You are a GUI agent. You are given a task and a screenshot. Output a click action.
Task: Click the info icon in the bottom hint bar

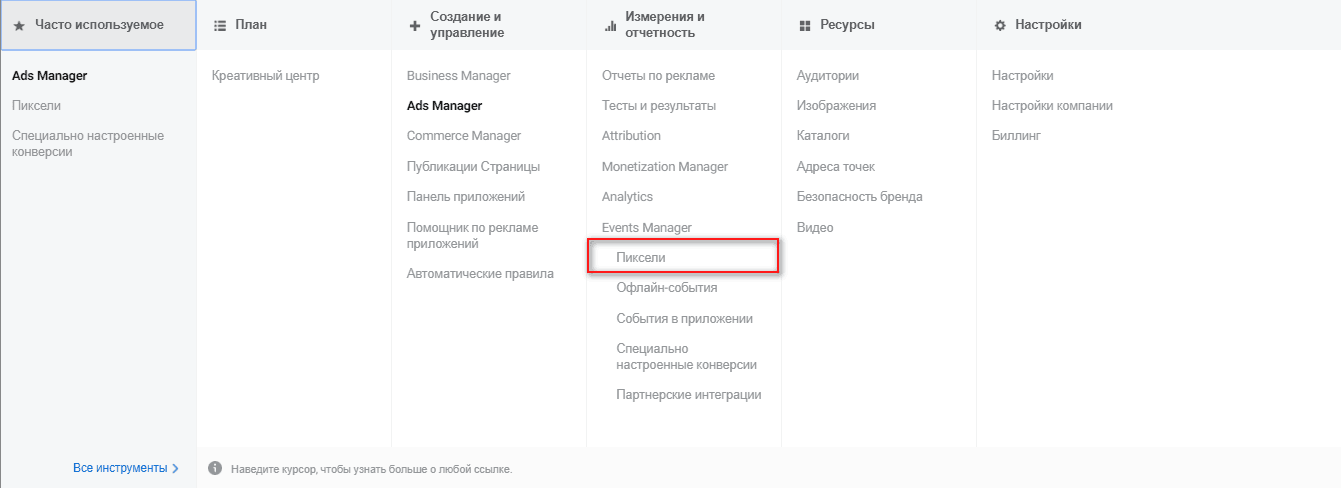214,468
